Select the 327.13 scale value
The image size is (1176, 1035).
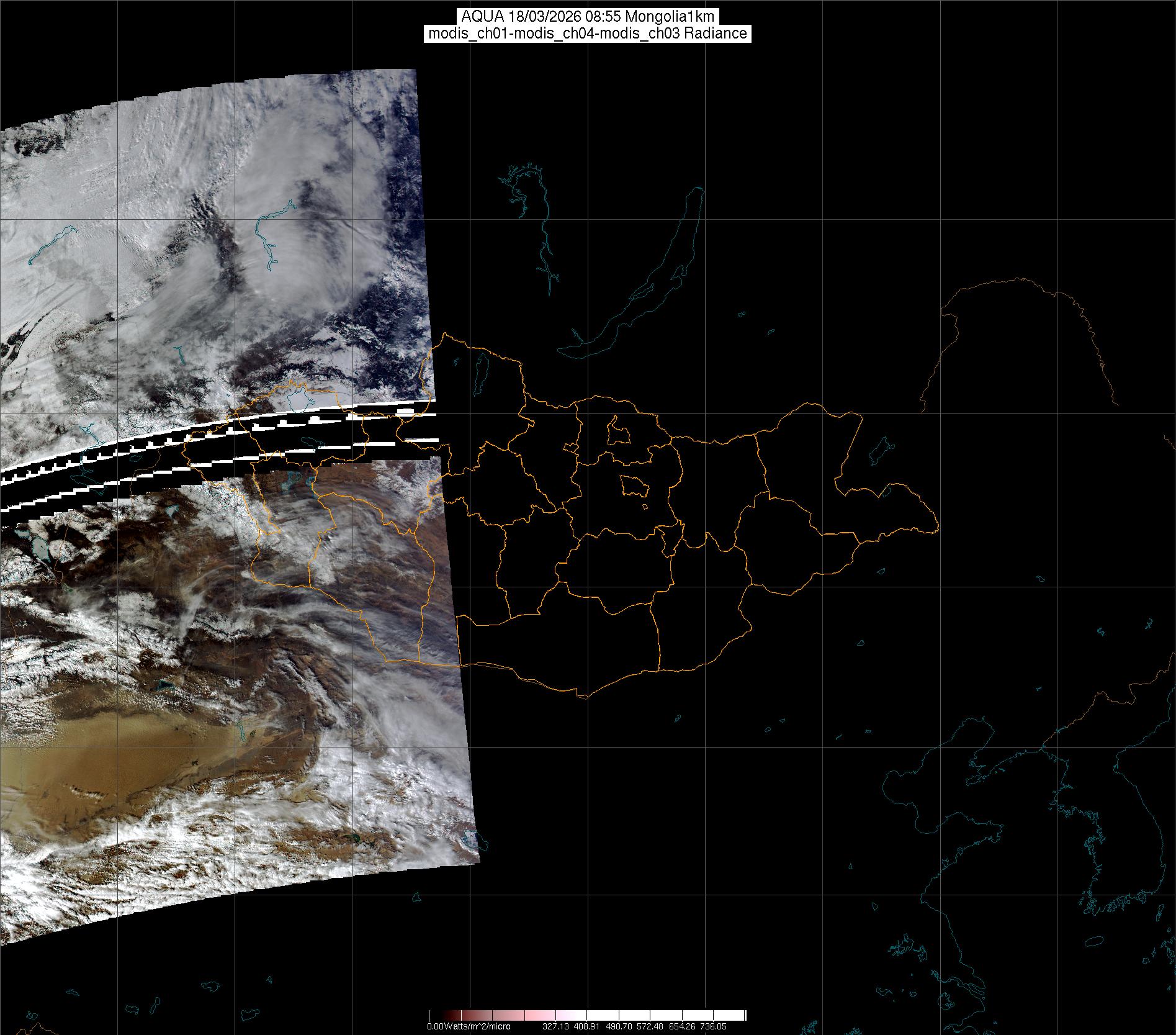coord(557,1027)
